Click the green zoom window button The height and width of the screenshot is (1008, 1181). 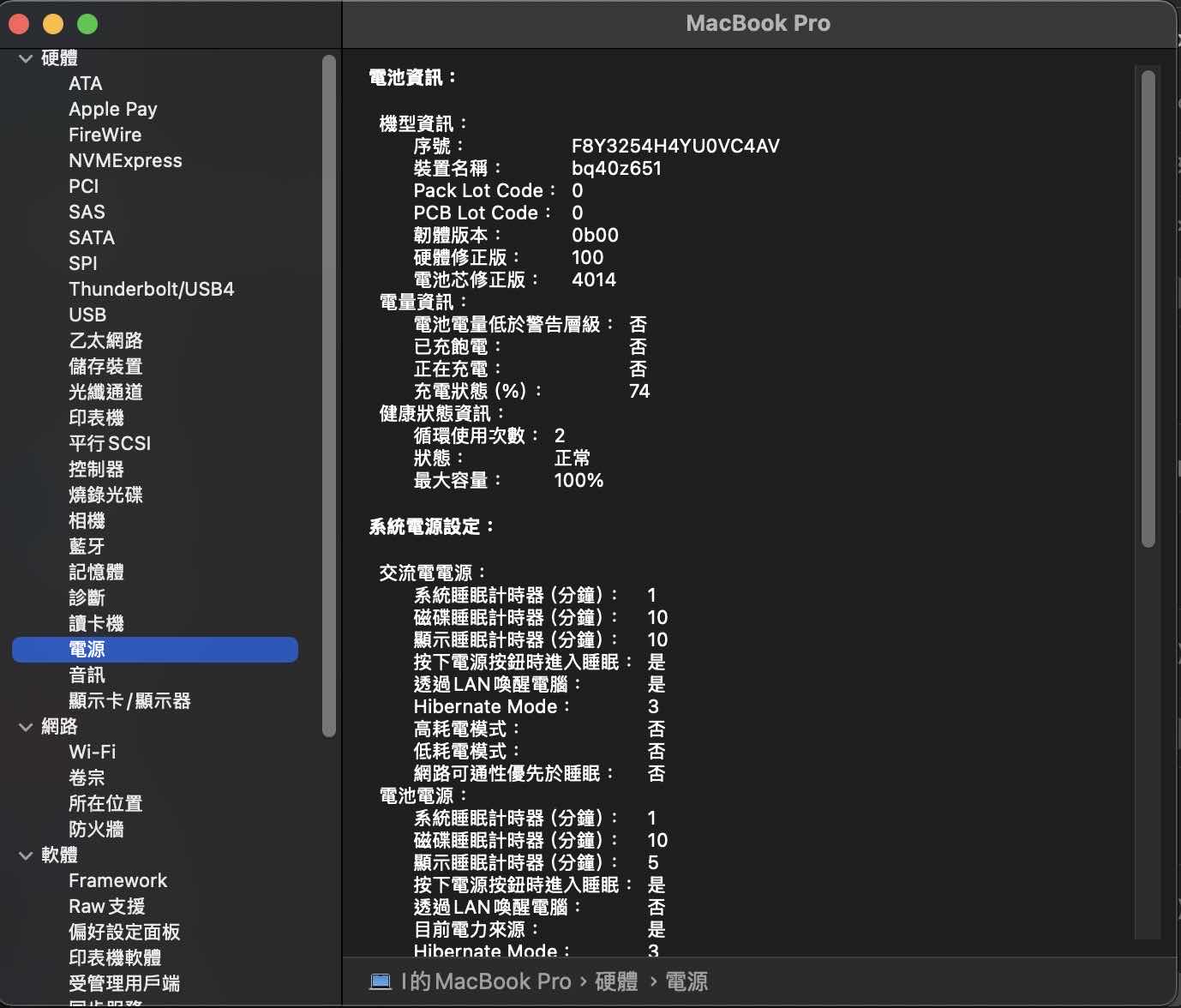point(87,24)
